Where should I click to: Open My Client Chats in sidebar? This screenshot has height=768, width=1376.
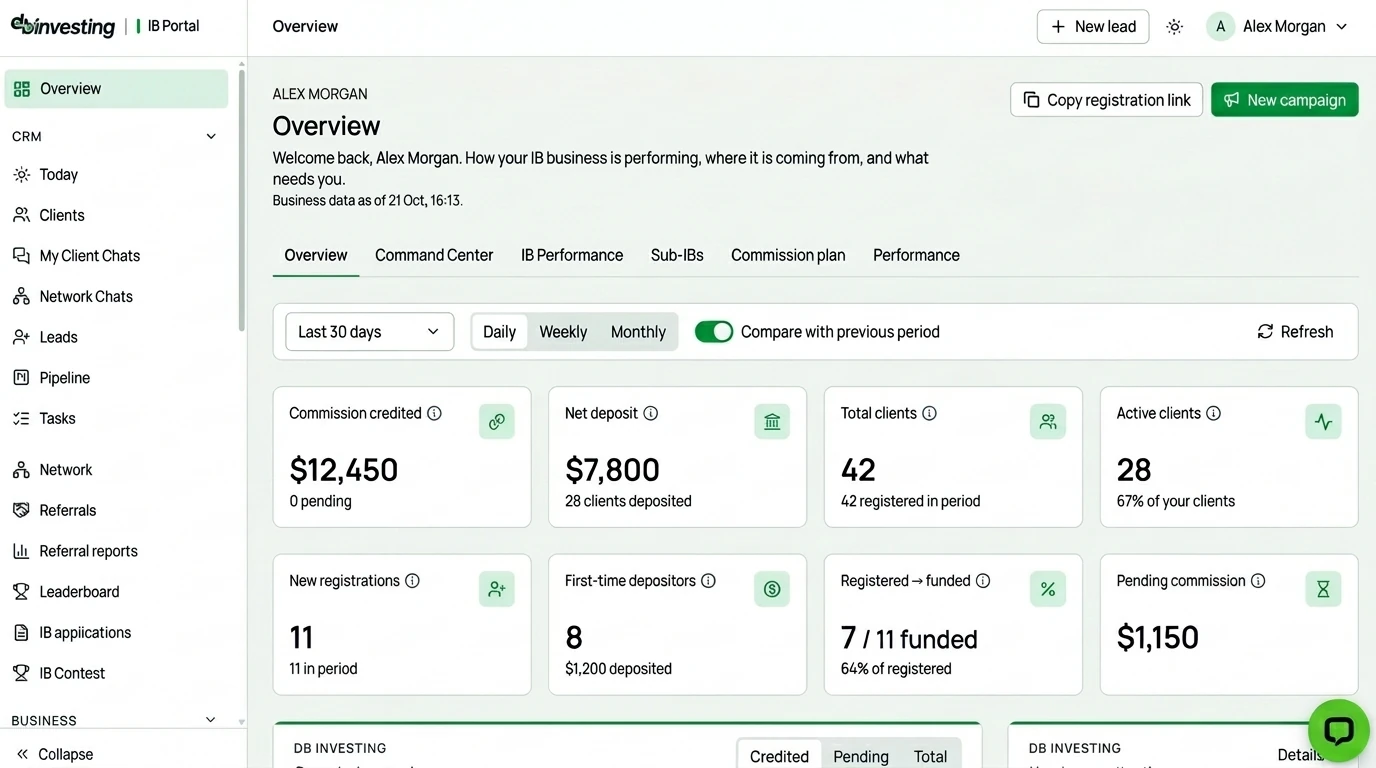[x=117, y=256]
